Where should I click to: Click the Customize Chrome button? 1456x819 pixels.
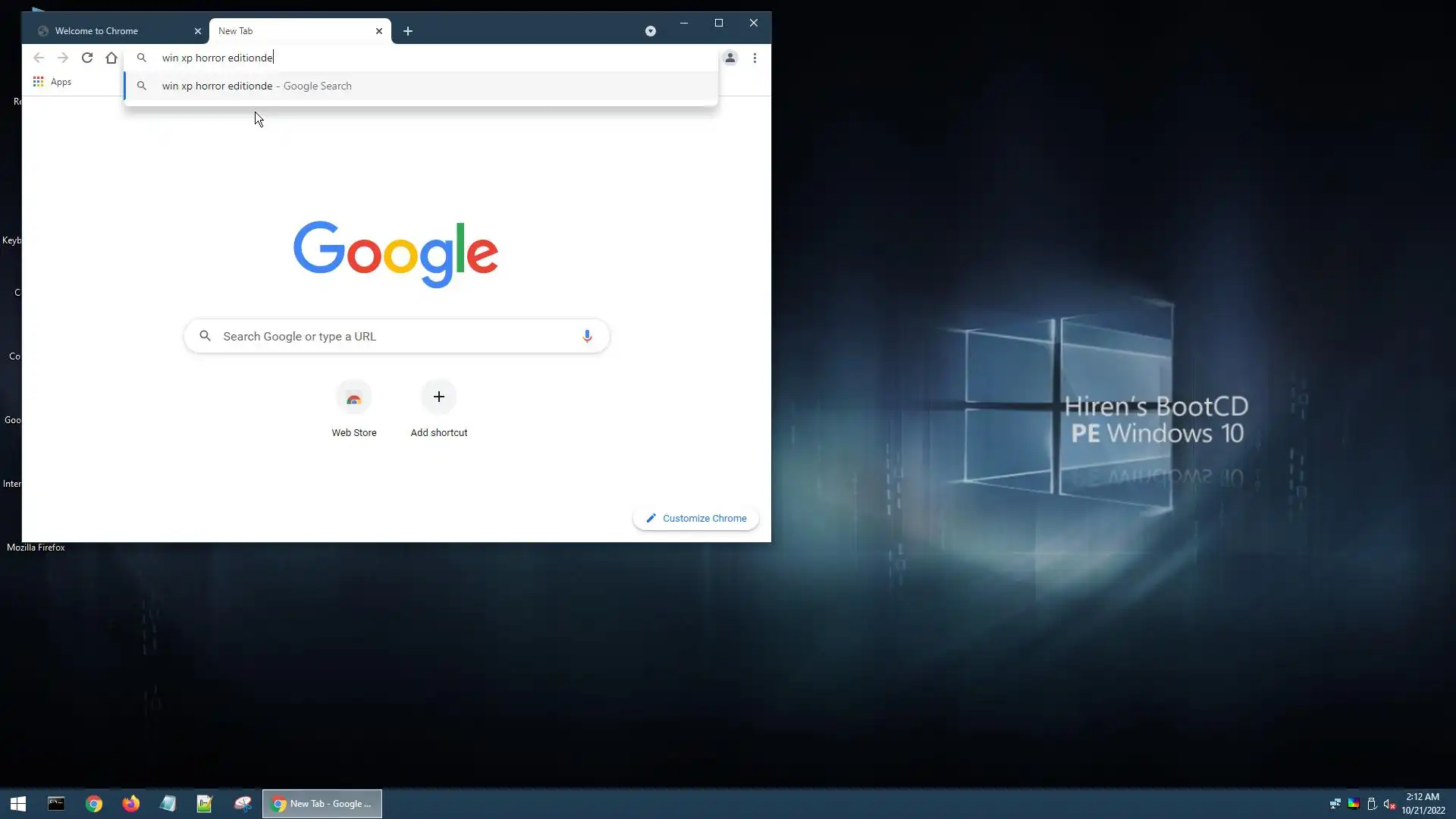[x=695, y=519]
